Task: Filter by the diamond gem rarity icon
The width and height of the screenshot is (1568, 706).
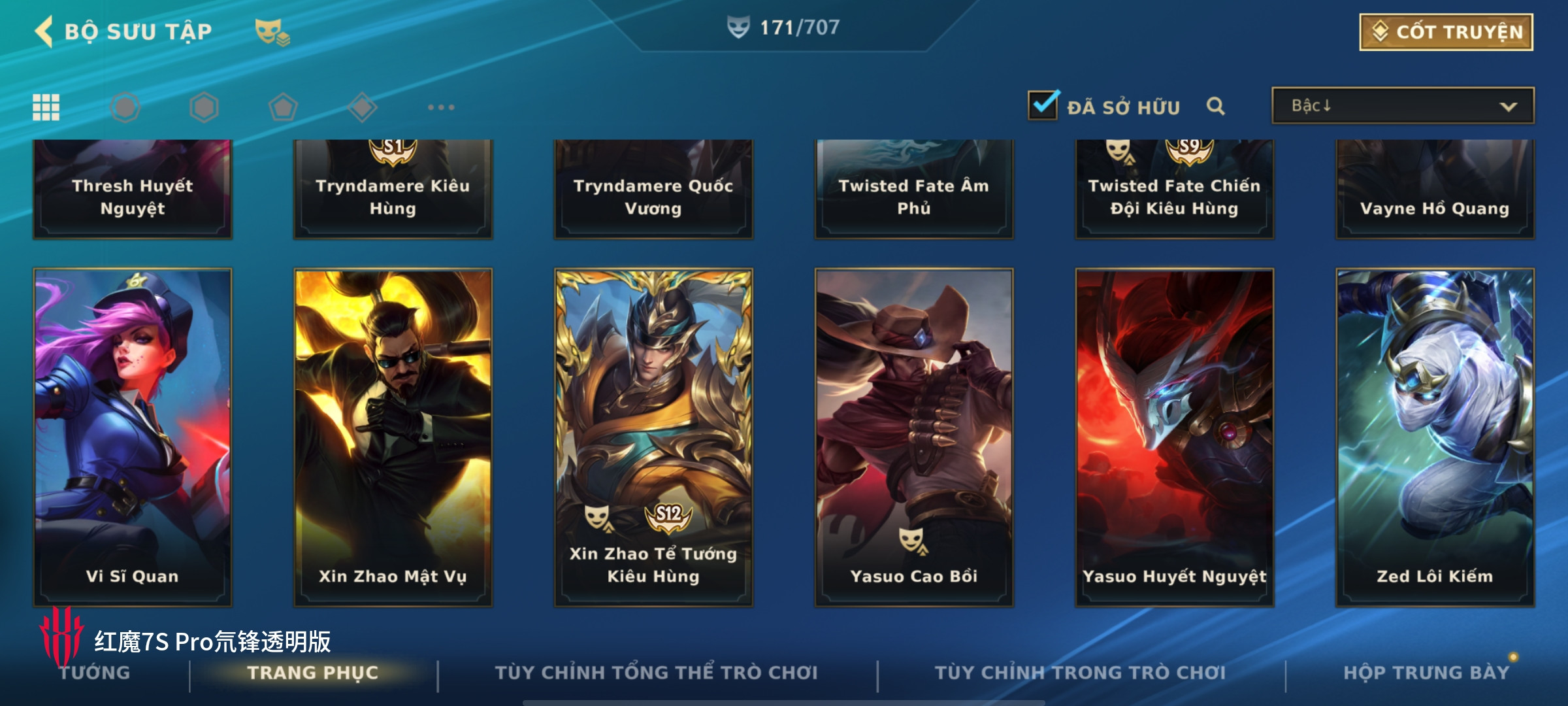Action: click(362, 107)
